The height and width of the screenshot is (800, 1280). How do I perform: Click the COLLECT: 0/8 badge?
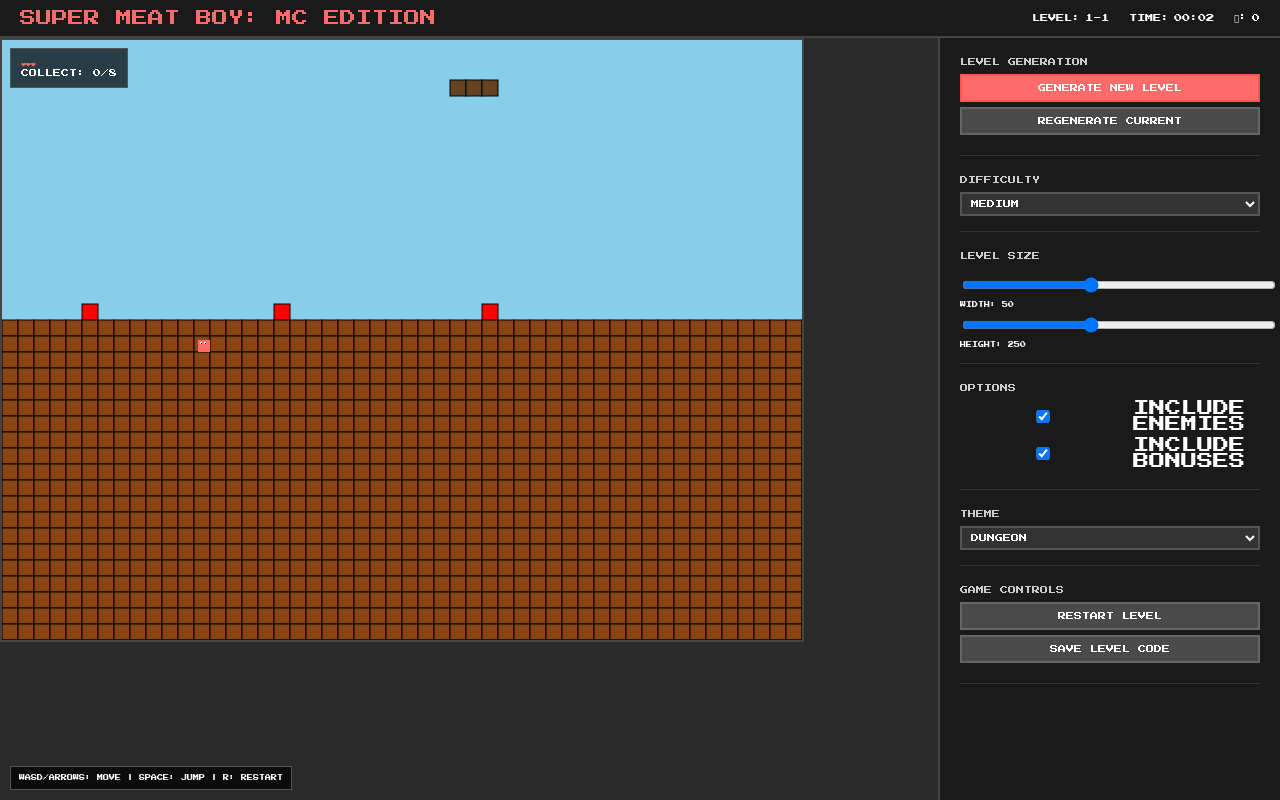(68, 68)
